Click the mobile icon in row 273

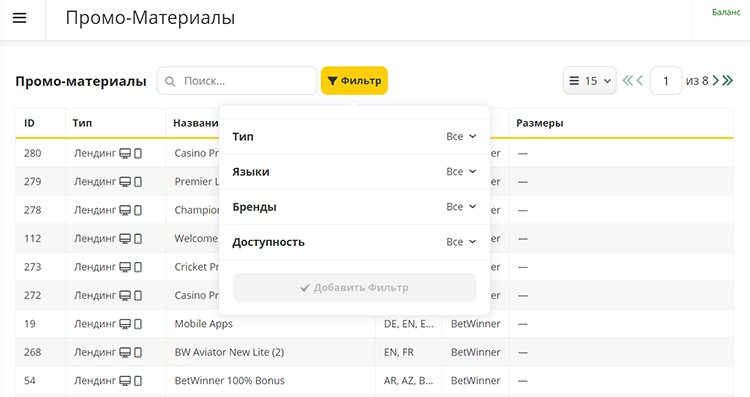(138, 267)
